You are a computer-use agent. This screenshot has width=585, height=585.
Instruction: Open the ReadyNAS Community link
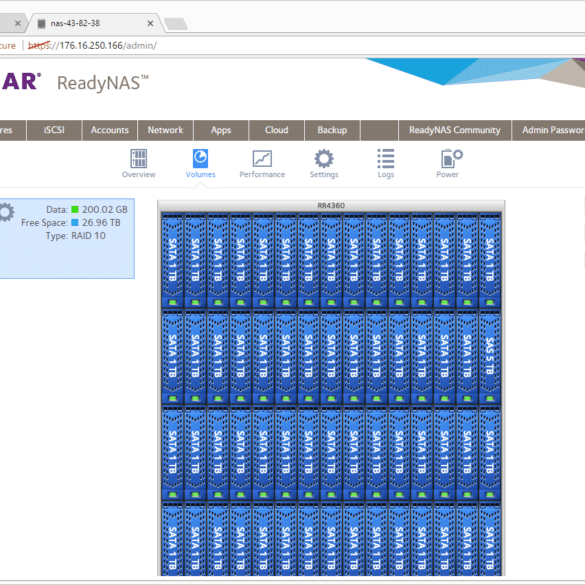pos(455,130)
